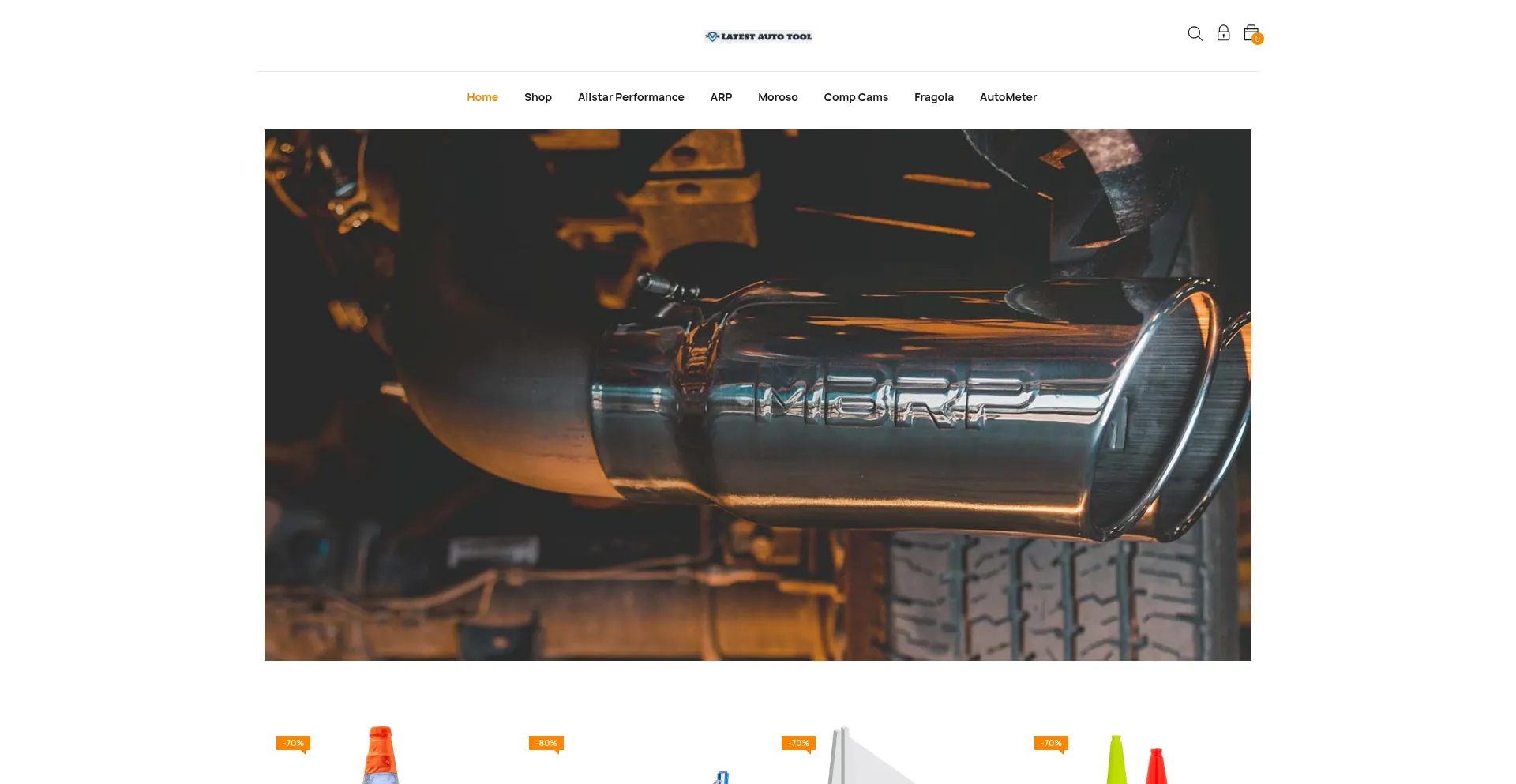Screen dimensions: 1516x784
Task: Open the ARP category
Action: [721, 97]
